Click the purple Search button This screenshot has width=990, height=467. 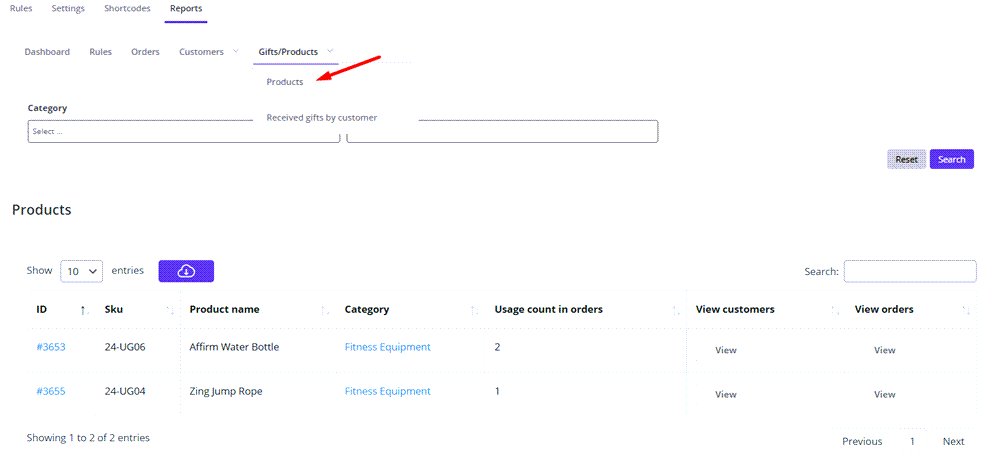point(951,159)
